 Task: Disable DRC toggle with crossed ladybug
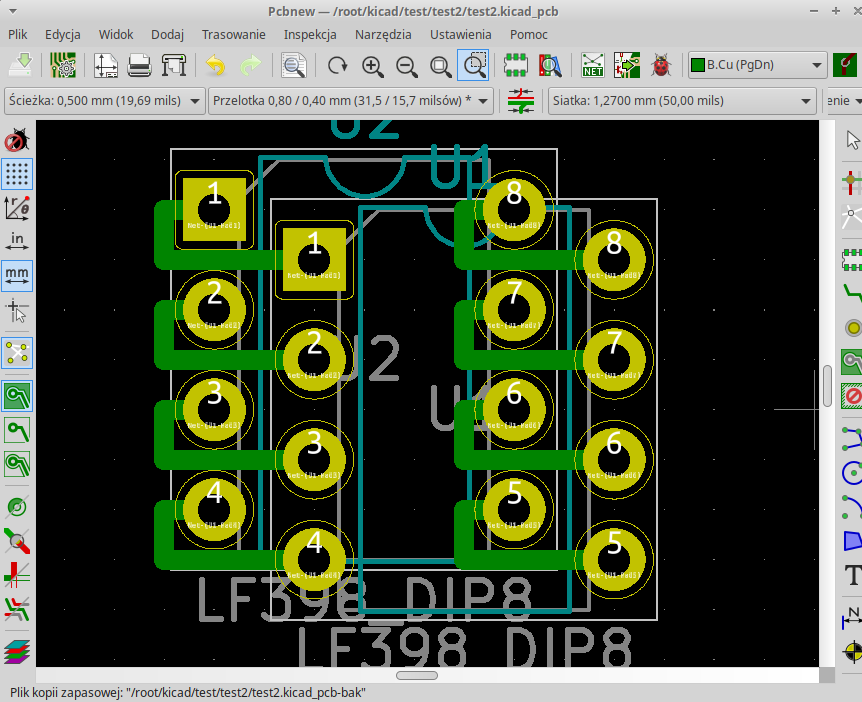tap(17, 140)
